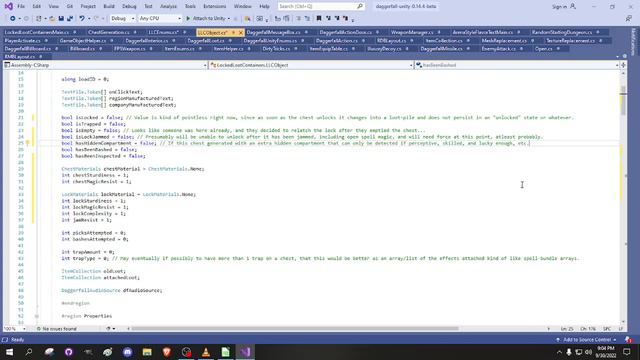
Task: Click the SPC indentation indicator
Action: pos(607,329)
